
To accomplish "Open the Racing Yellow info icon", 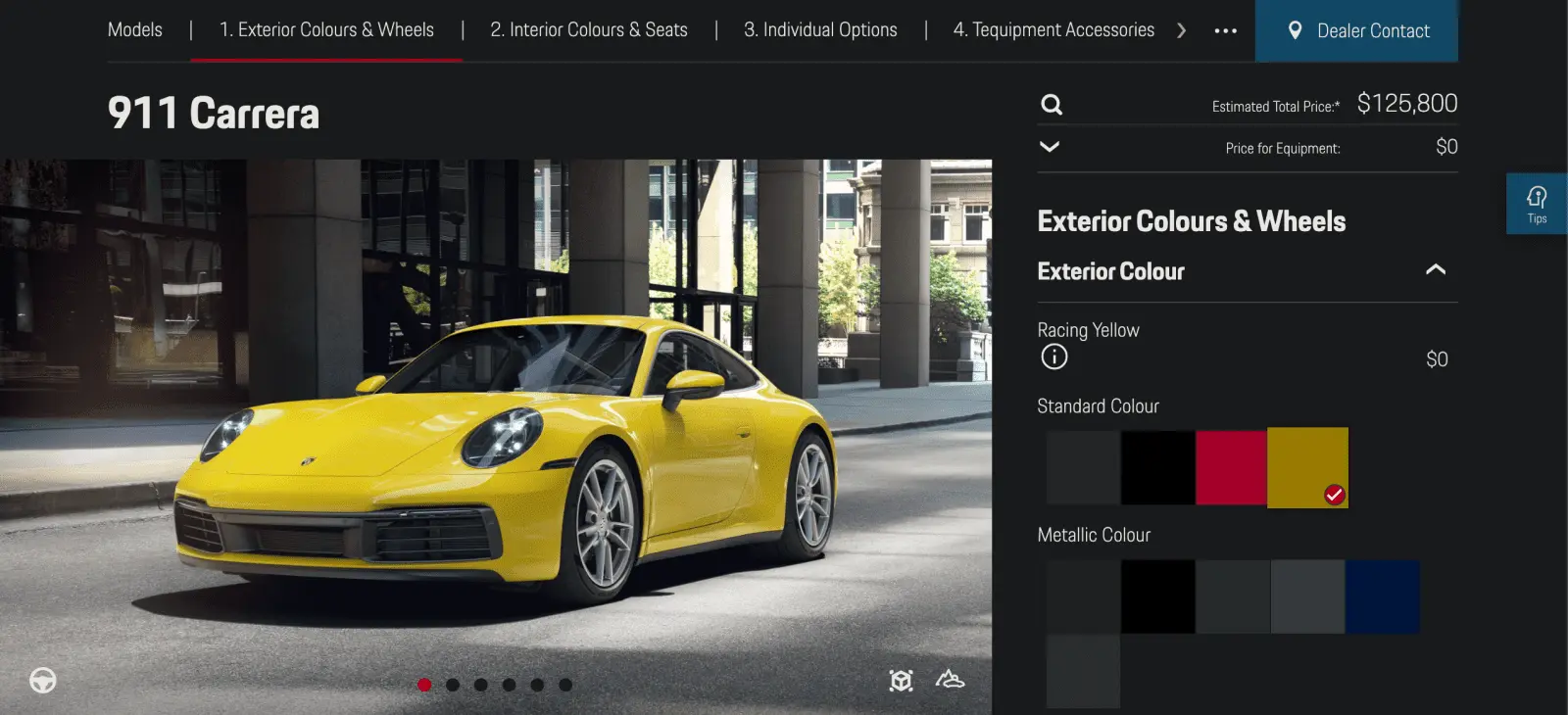I will pyautogui.click(x=1053, y=357).
